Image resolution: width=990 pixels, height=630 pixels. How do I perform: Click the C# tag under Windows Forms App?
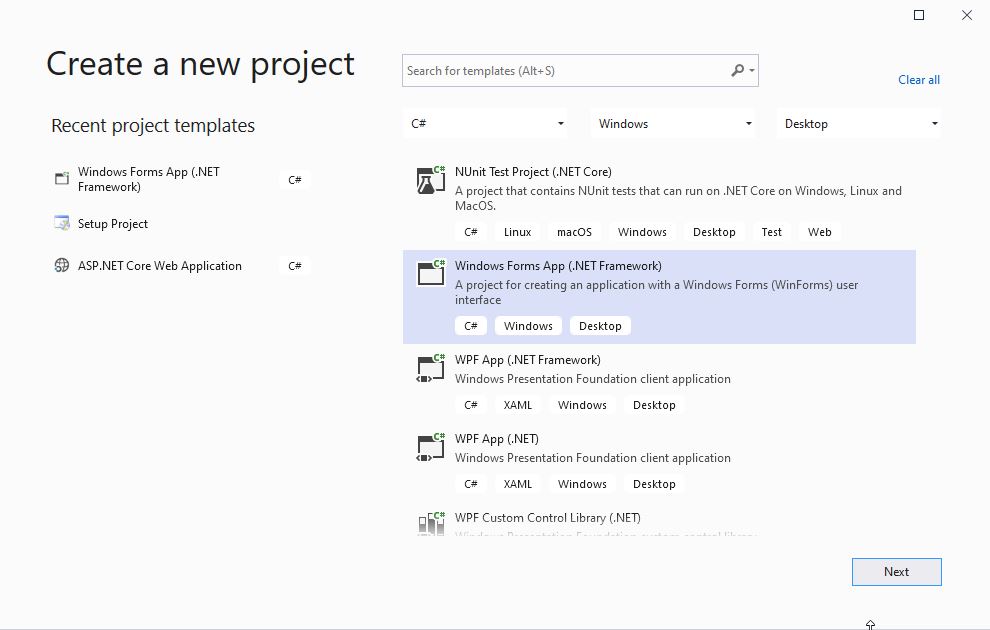470,326
